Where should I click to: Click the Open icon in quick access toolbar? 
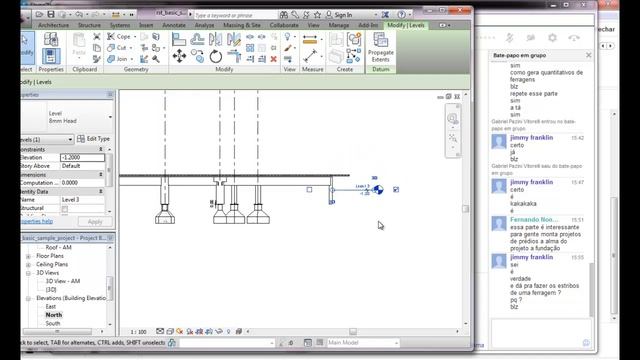[x=39, y=14]
